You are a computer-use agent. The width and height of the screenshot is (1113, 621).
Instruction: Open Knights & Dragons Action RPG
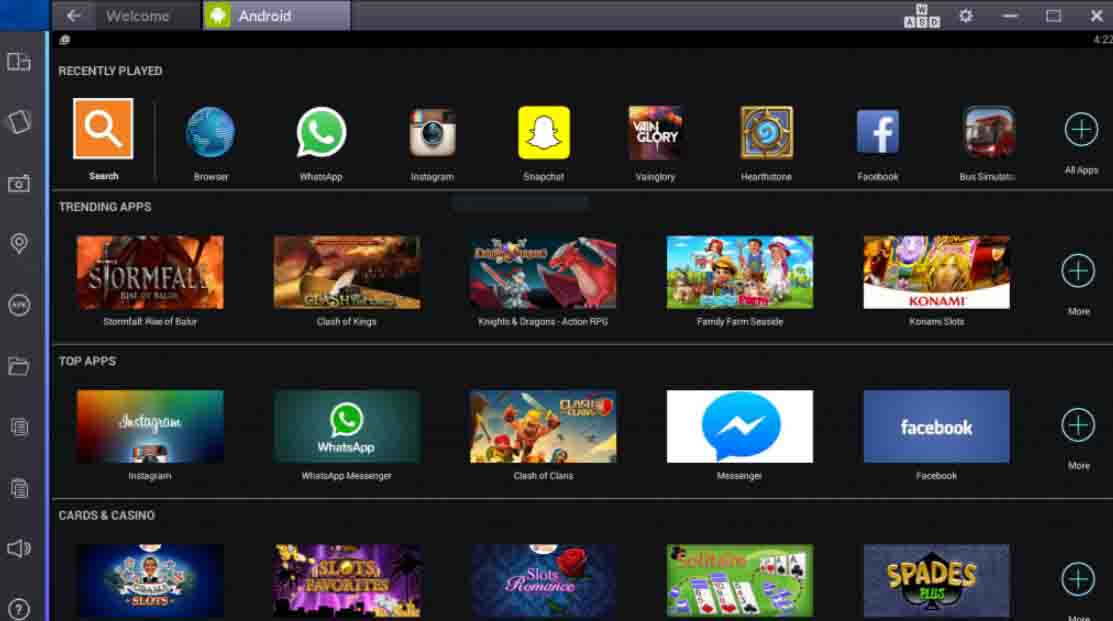[x=543, y=273]
